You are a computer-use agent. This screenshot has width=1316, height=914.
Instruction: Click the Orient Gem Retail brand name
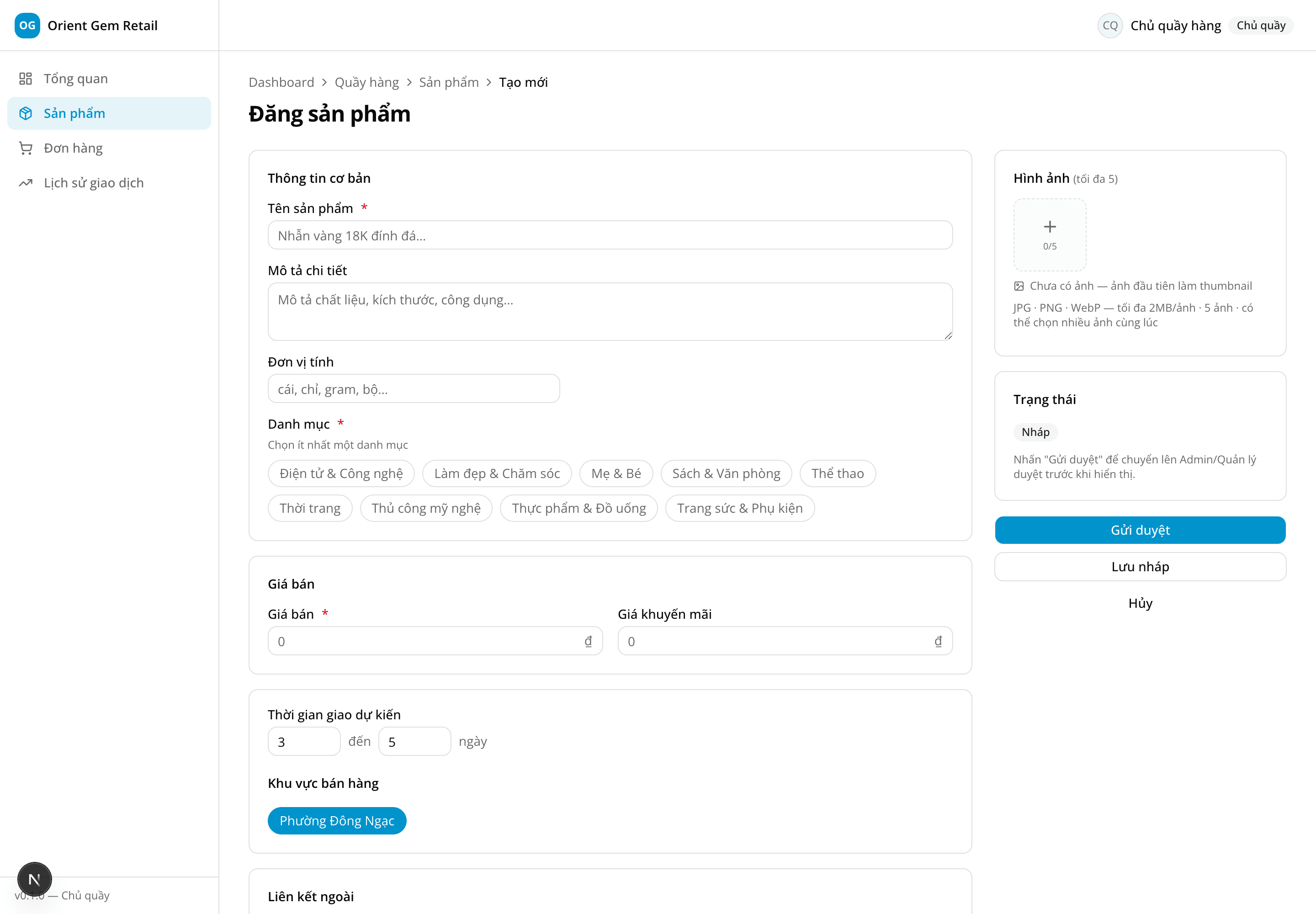click(102, 26)
